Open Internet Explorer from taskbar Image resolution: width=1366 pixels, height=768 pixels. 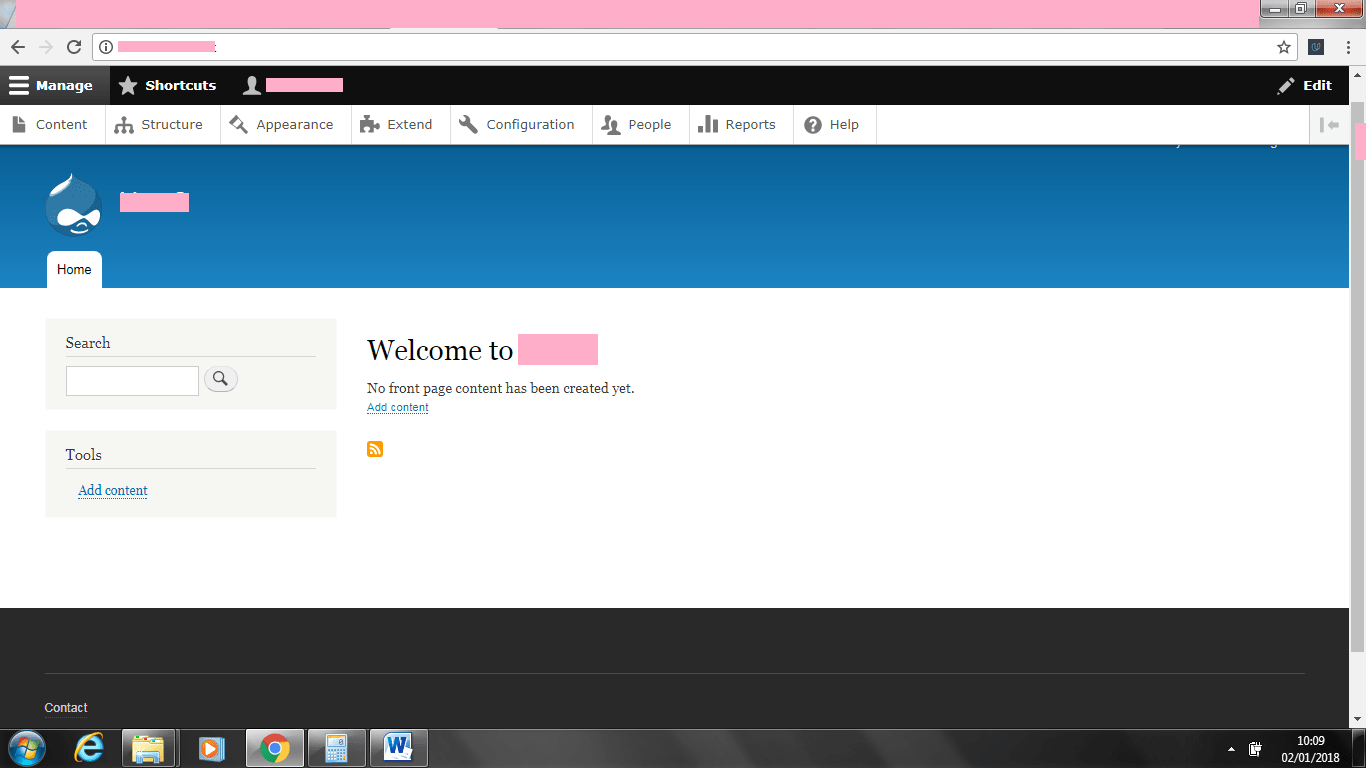[89, 748]
